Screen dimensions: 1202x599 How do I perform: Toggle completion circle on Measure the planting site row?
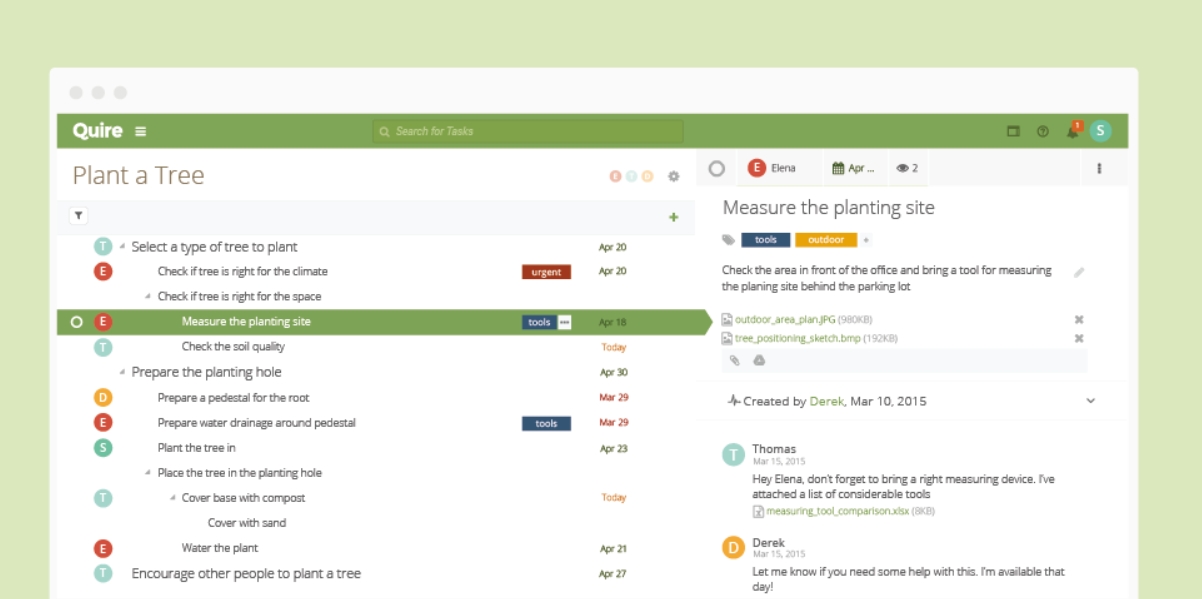coord(76,322)
